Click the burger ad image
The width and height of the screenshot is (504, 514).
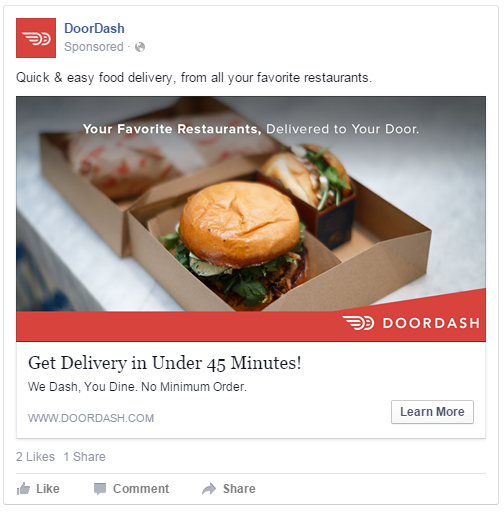pyautogui.click(x=251, y=204)
